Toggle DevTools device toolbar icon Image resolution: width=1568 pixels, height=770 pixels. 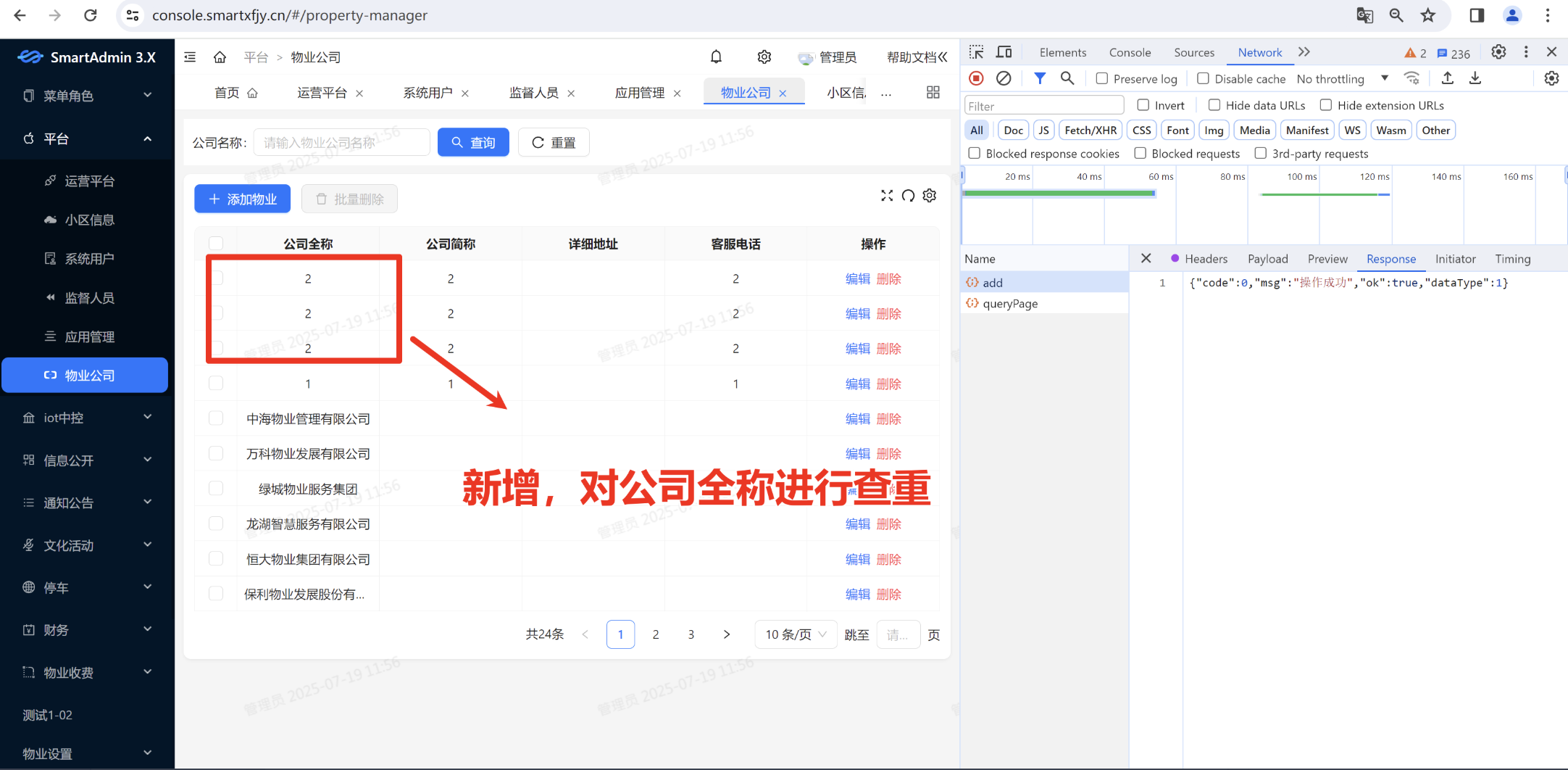(x=1004, y=52)
